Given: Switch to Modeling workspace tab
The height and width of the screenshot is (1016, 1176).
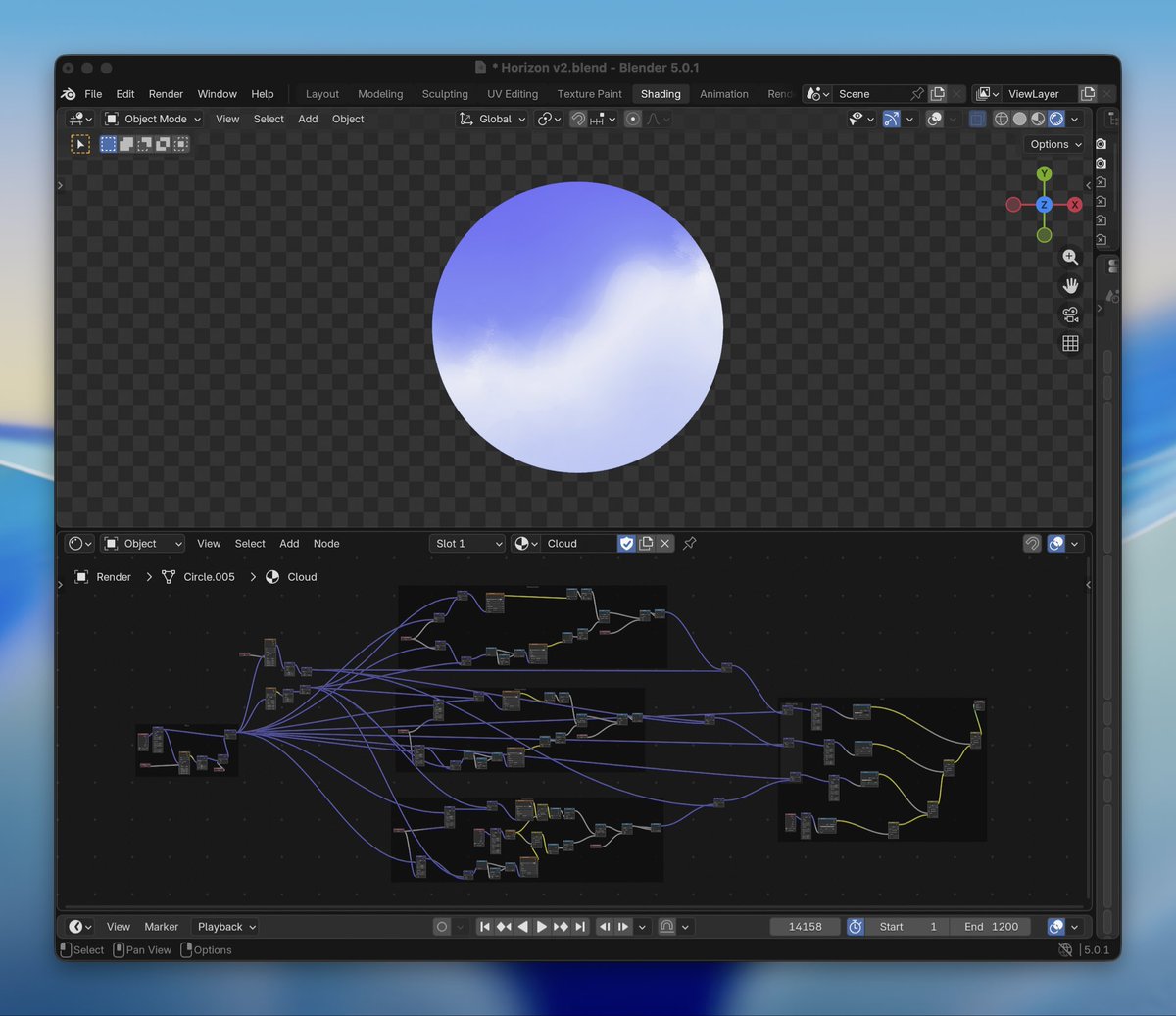Looking at the screenshot, I should (380, 94).
